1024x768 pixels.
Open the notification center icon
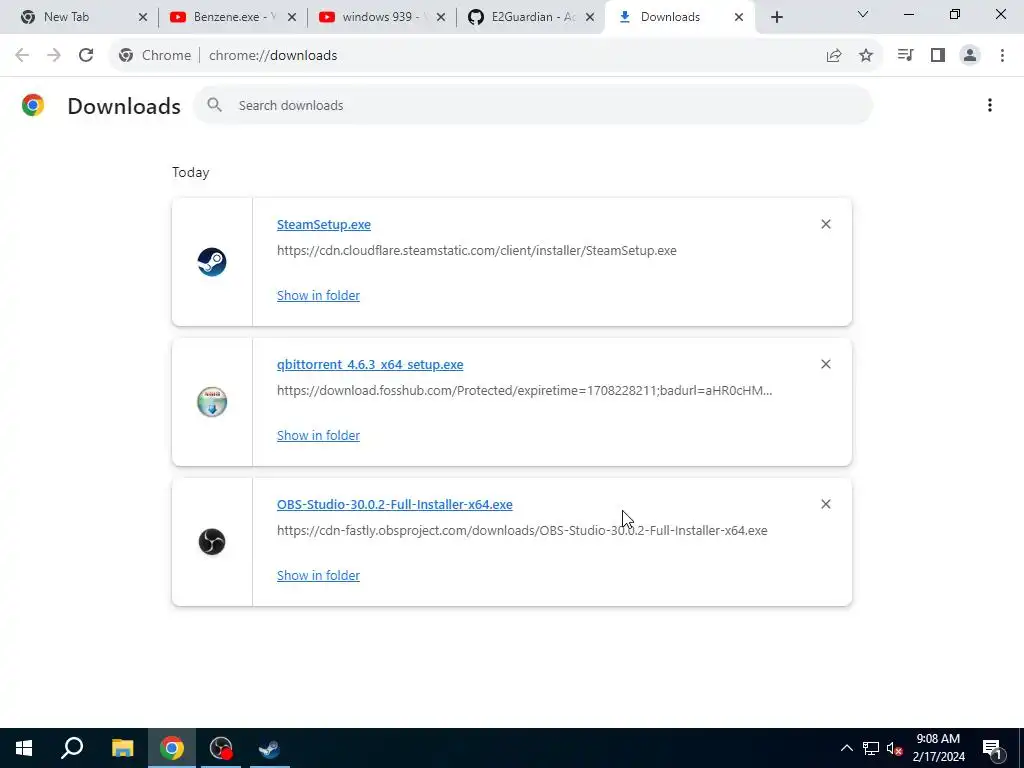pyautogui.click(x=992, y=748)
